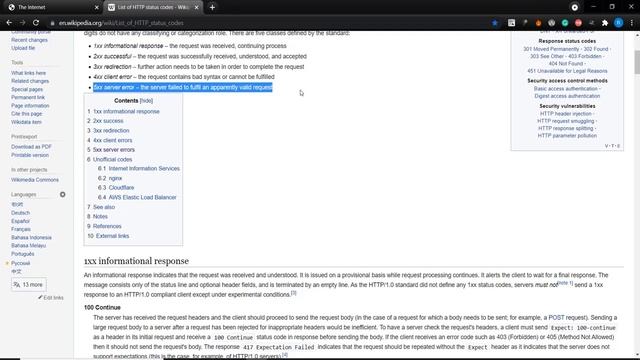
Task: Jump to 'External links' in Contents
Action: coord(113,236)
